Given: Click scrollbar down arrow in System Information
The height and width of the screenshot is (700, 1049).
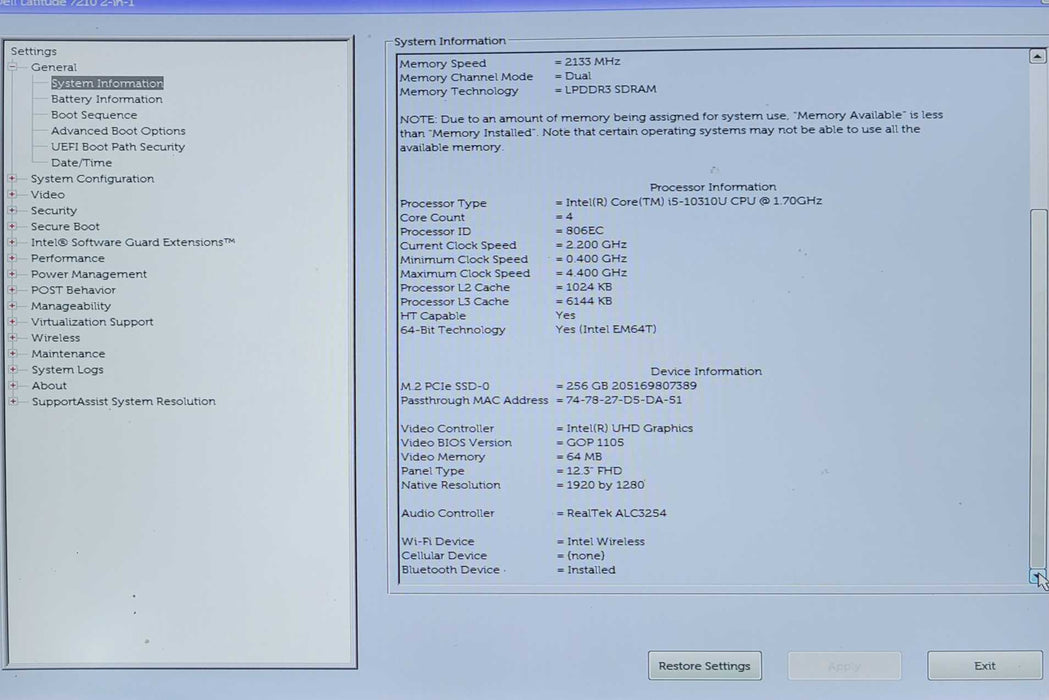Looking at the screenshot, I should [1037, 576].
